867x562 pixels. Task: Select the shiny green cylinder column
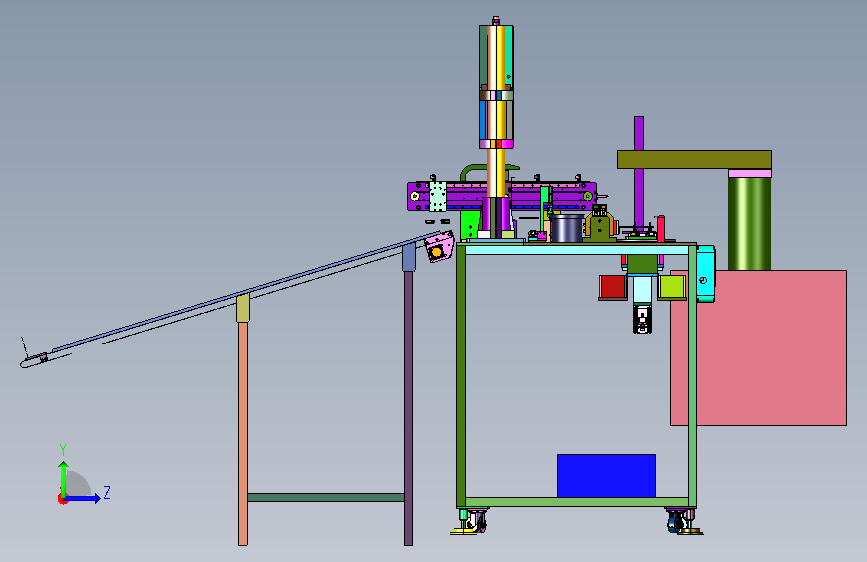[749, 223]
